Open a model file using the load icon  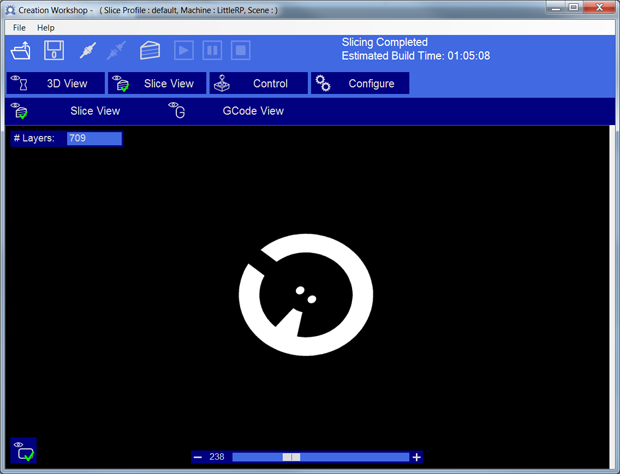click(x=21, y=51)
